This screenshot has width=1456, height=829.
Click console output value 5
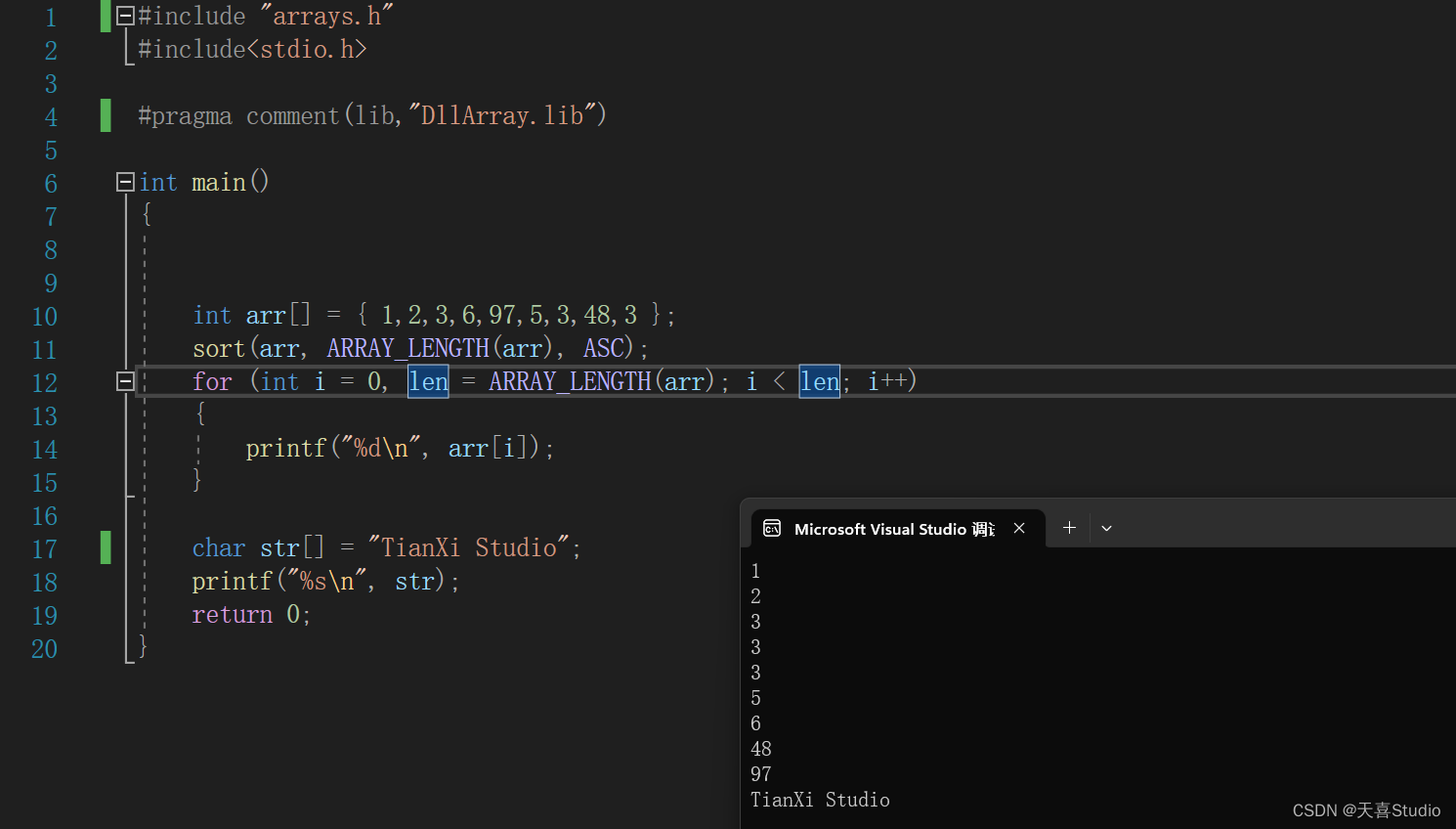(755, 698)
